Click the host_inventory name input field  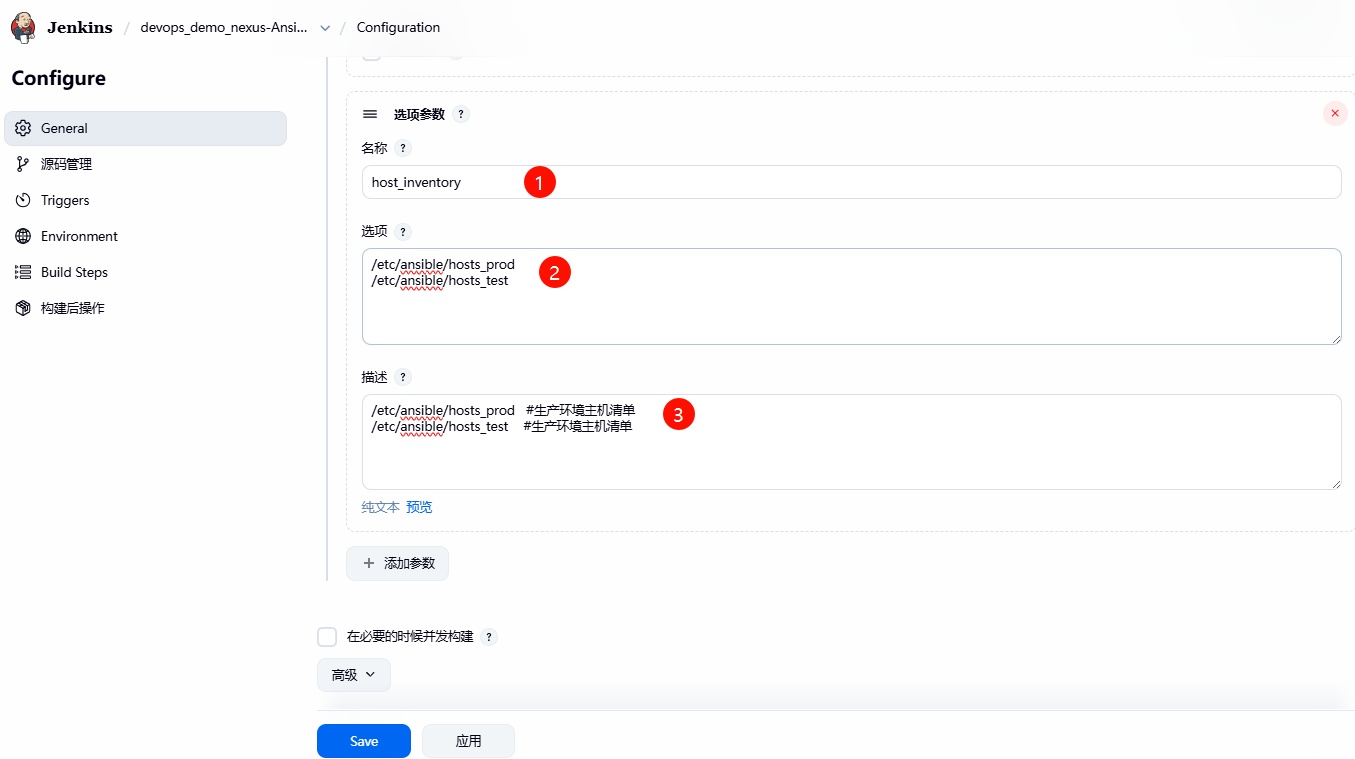point(850,182)
